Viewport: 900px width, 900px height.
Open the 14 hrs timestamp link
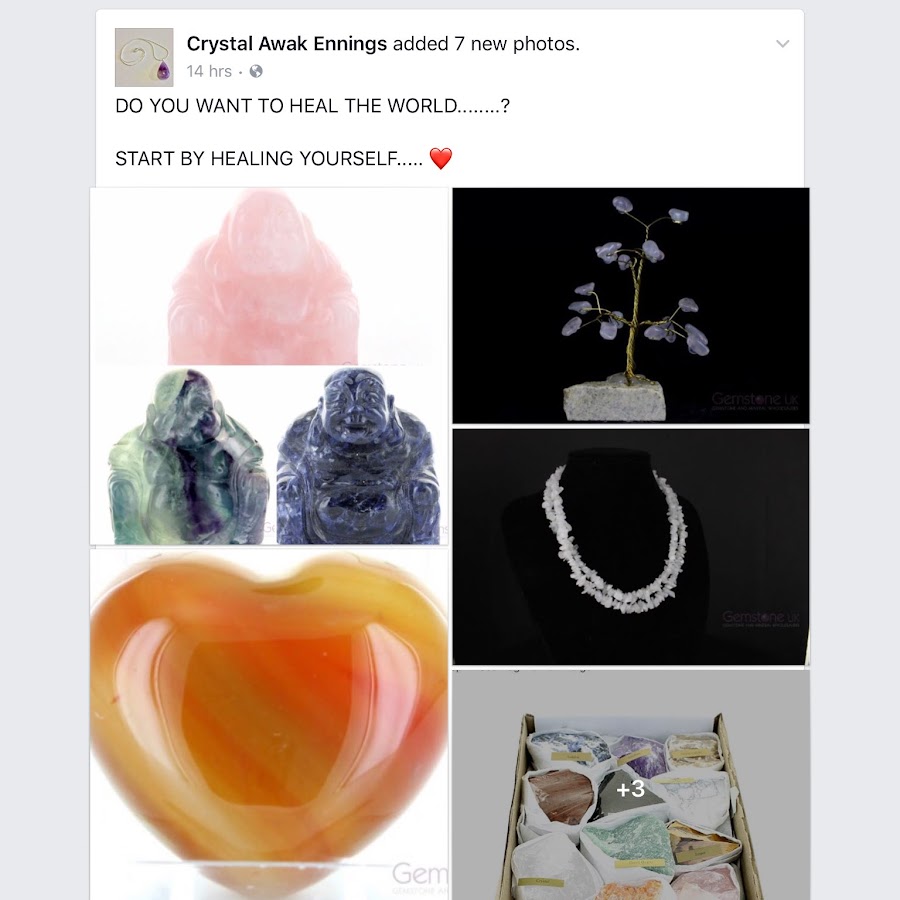point(209,71)
